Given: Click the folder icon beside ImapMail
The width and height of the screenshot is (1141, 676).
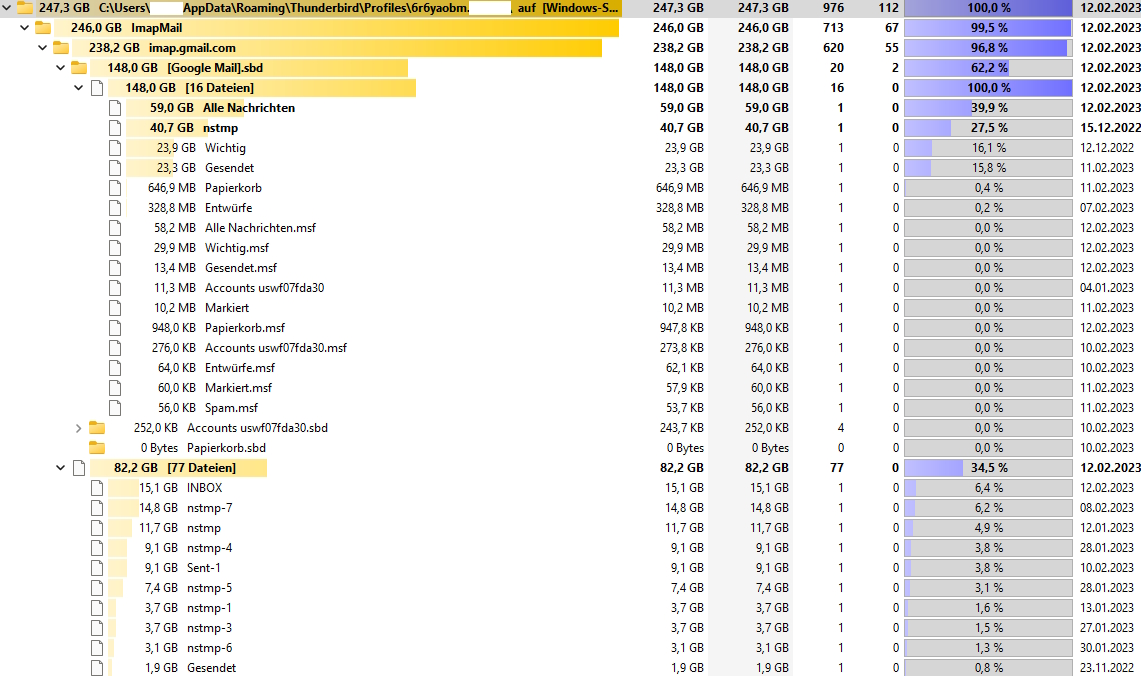Looking at the screenshot, I should coord(43,28).
